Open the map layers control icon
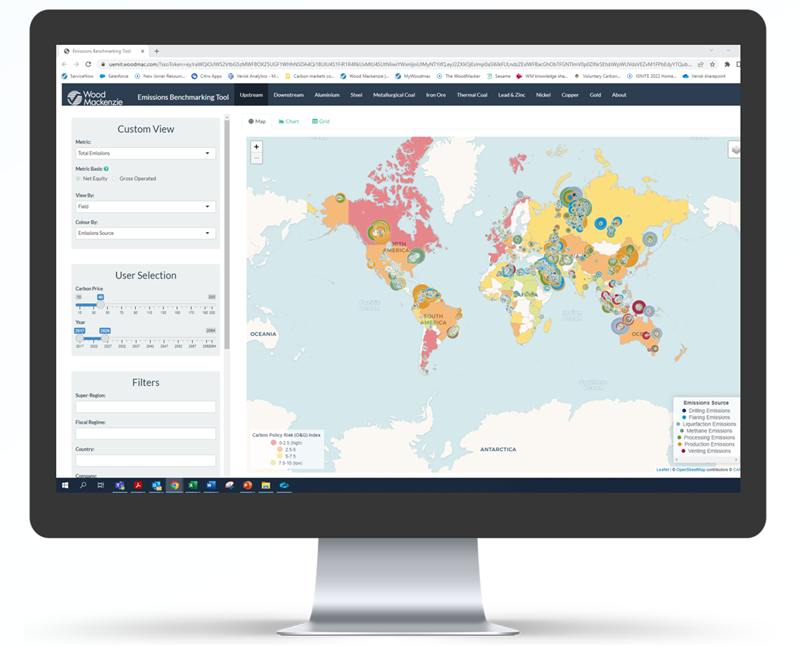Viewport: 800px width, 648px height. (x=735, y=149)
